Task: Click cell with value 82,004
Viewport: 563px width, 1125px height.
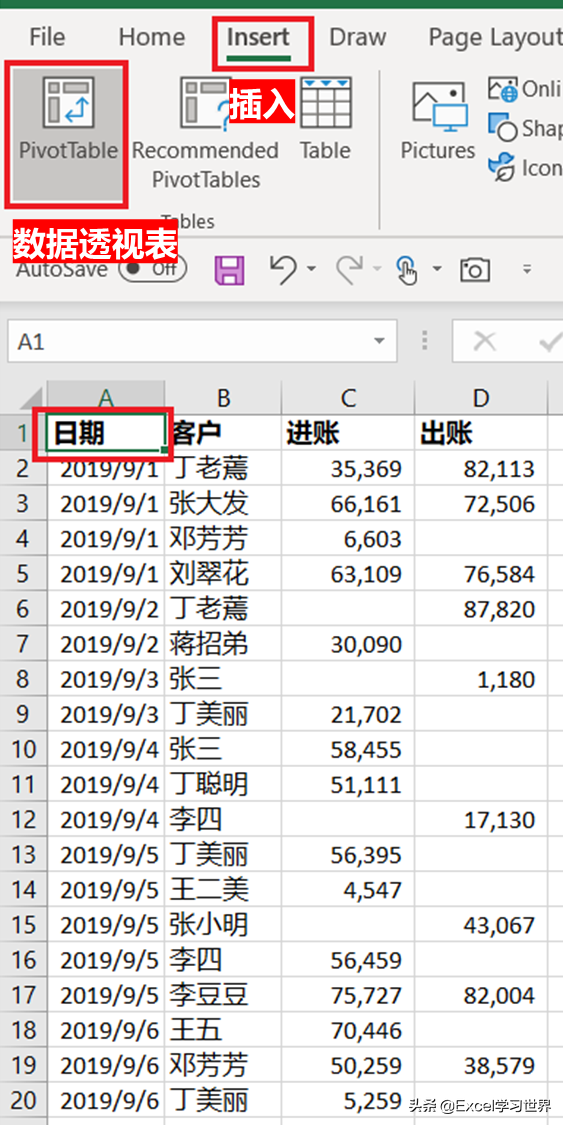Action: tap(481, 996)
